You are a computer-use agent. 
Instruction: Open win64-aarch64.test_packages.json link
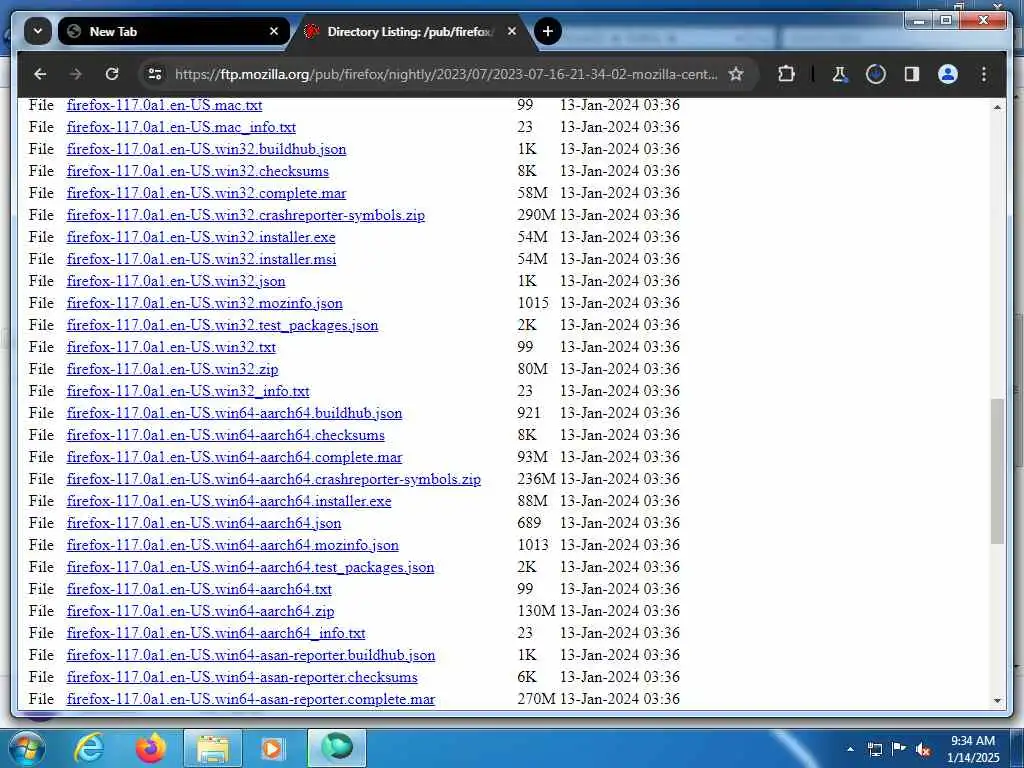tap(250, 567)
